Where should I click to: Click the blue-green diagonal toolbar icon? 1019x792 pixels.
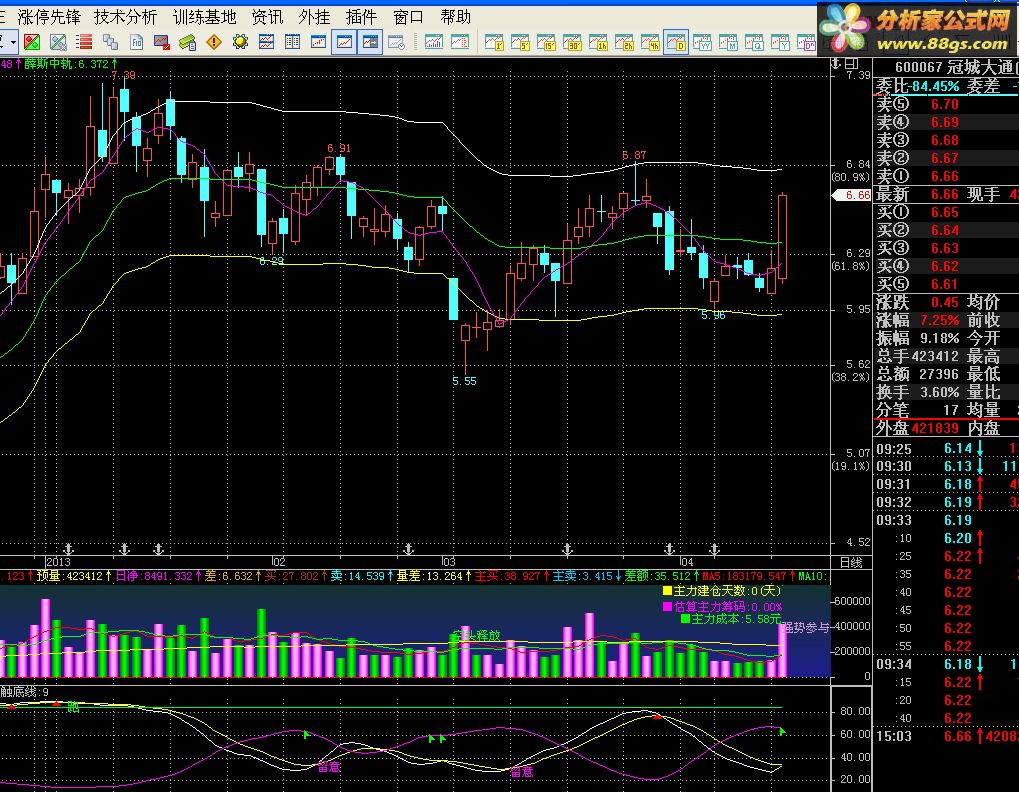tap(58, 43)
